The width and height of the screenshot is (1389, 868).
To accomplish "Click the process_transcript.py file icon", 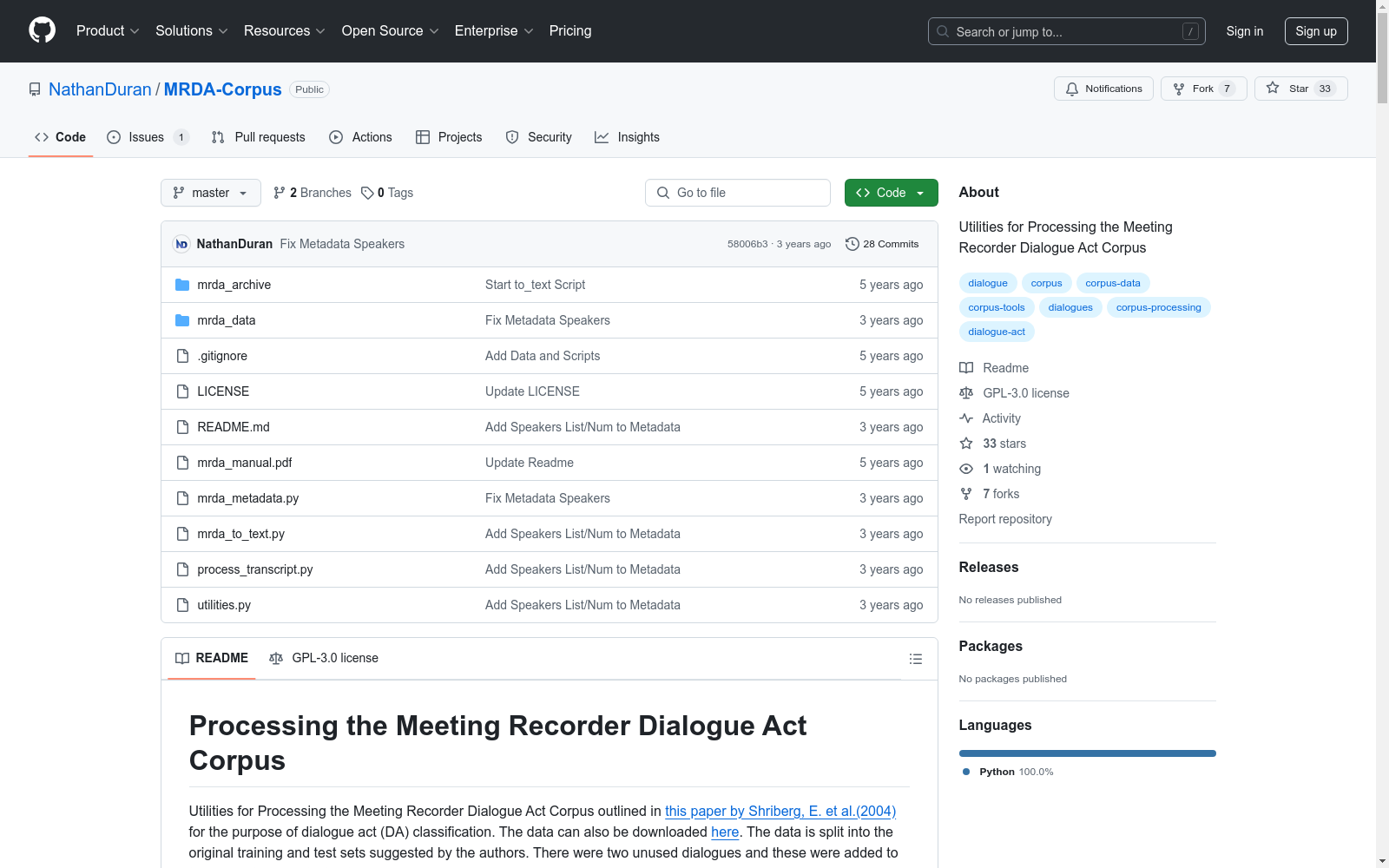I will (x=182, y=569).
